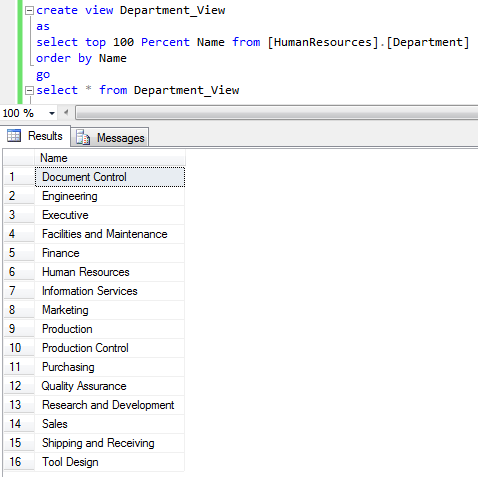Click row header number 15
Image resolution: width=478 pixels, height=477 pixels.
click(x=19, y=443)
